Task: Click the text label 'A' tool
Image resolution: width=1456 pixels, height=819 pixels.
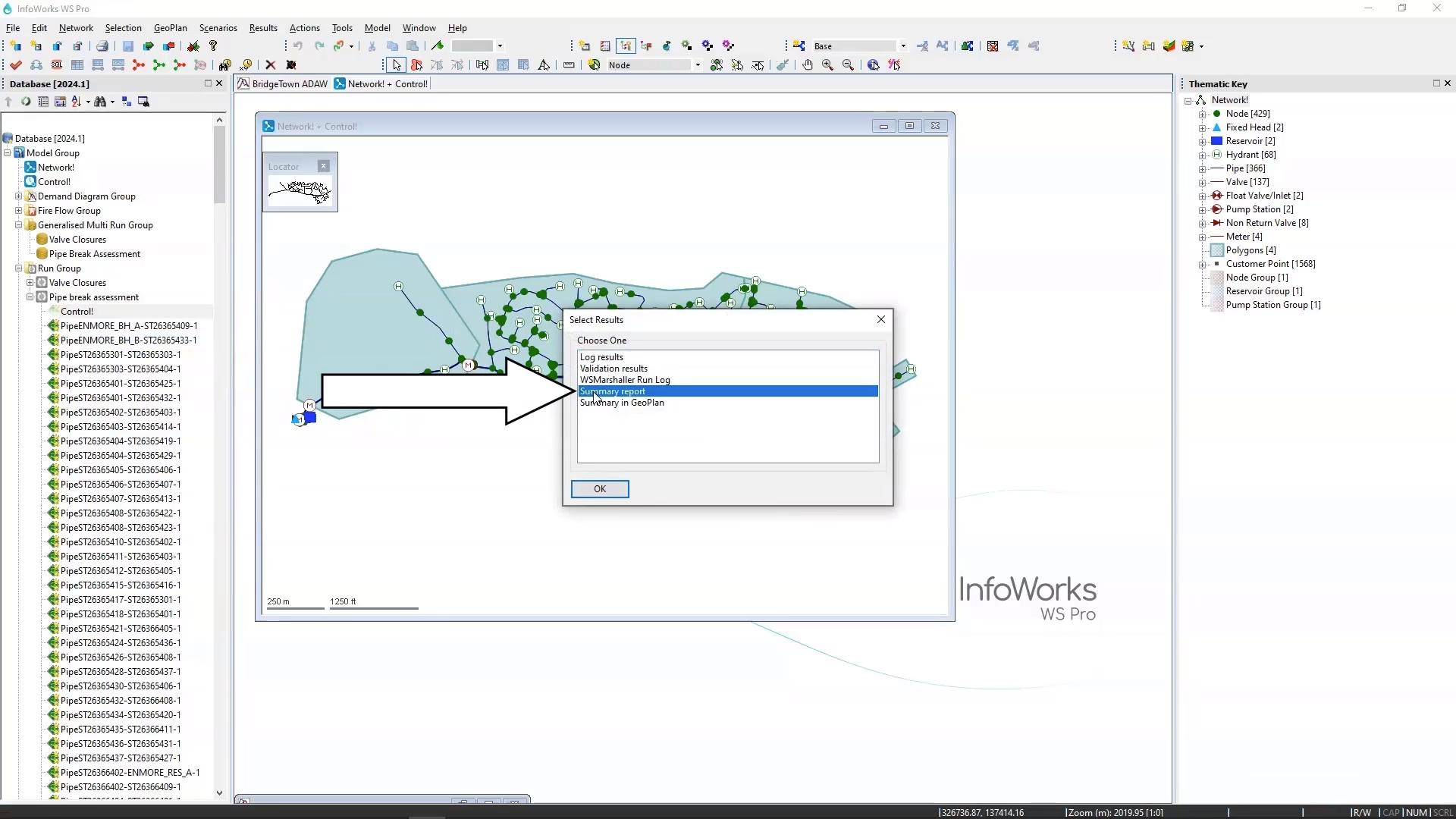Action: 544,65
